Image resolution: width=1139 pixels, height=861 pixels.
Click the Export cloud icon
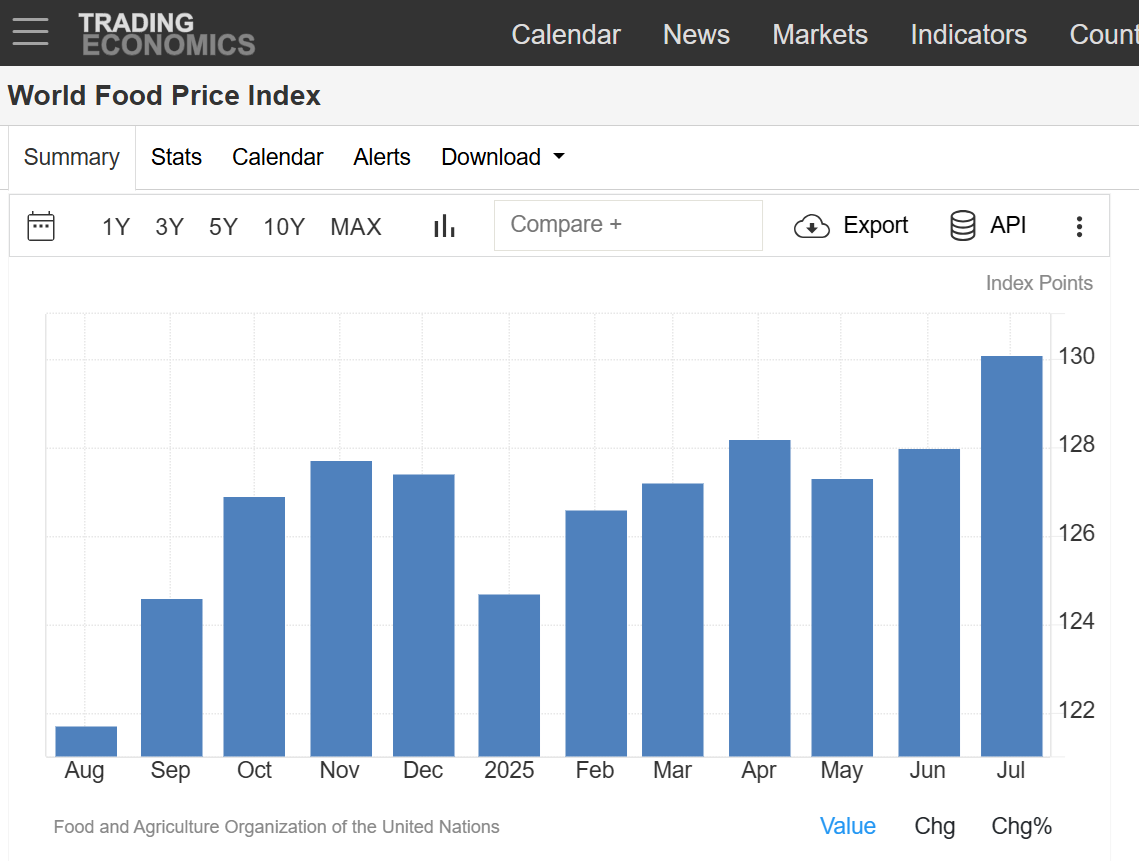coord(813,226)
